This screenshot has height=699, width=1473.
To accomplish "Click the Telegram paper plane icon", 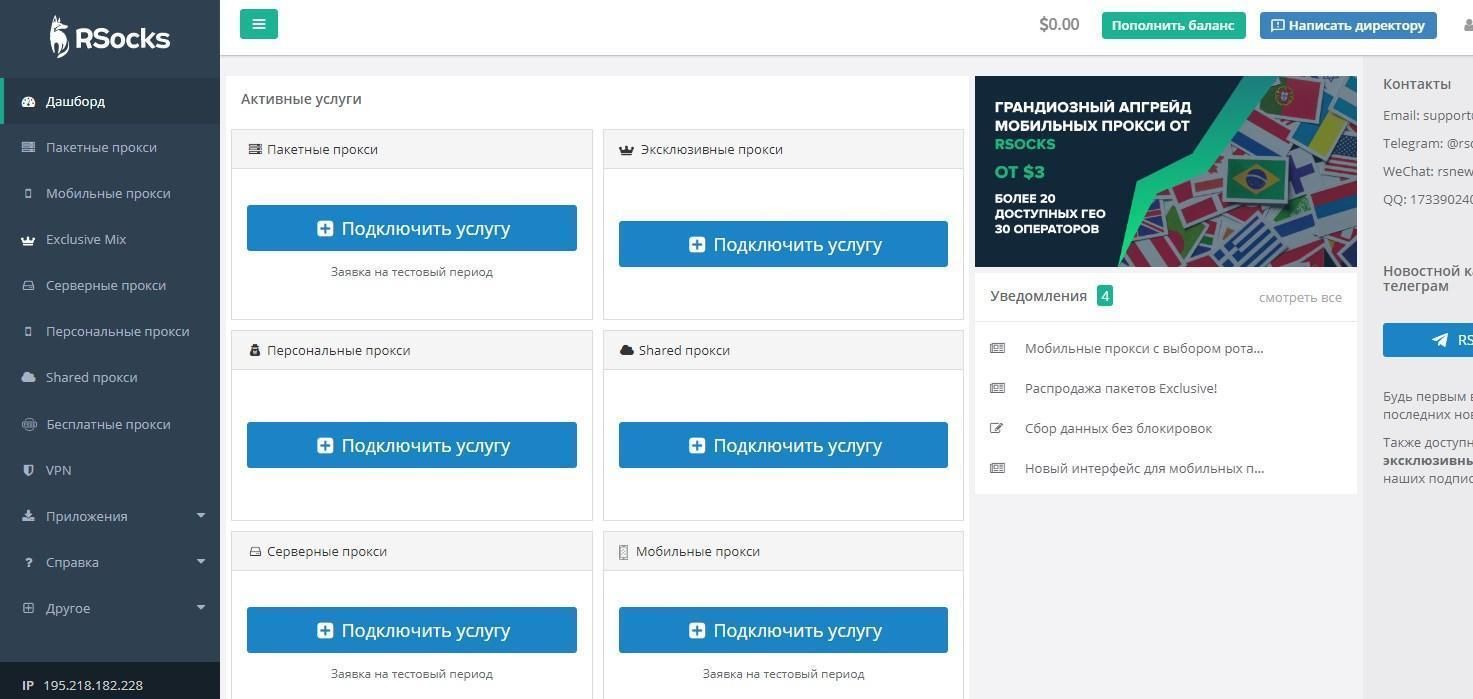I will pyautogui.click(x=1440, y=340).
